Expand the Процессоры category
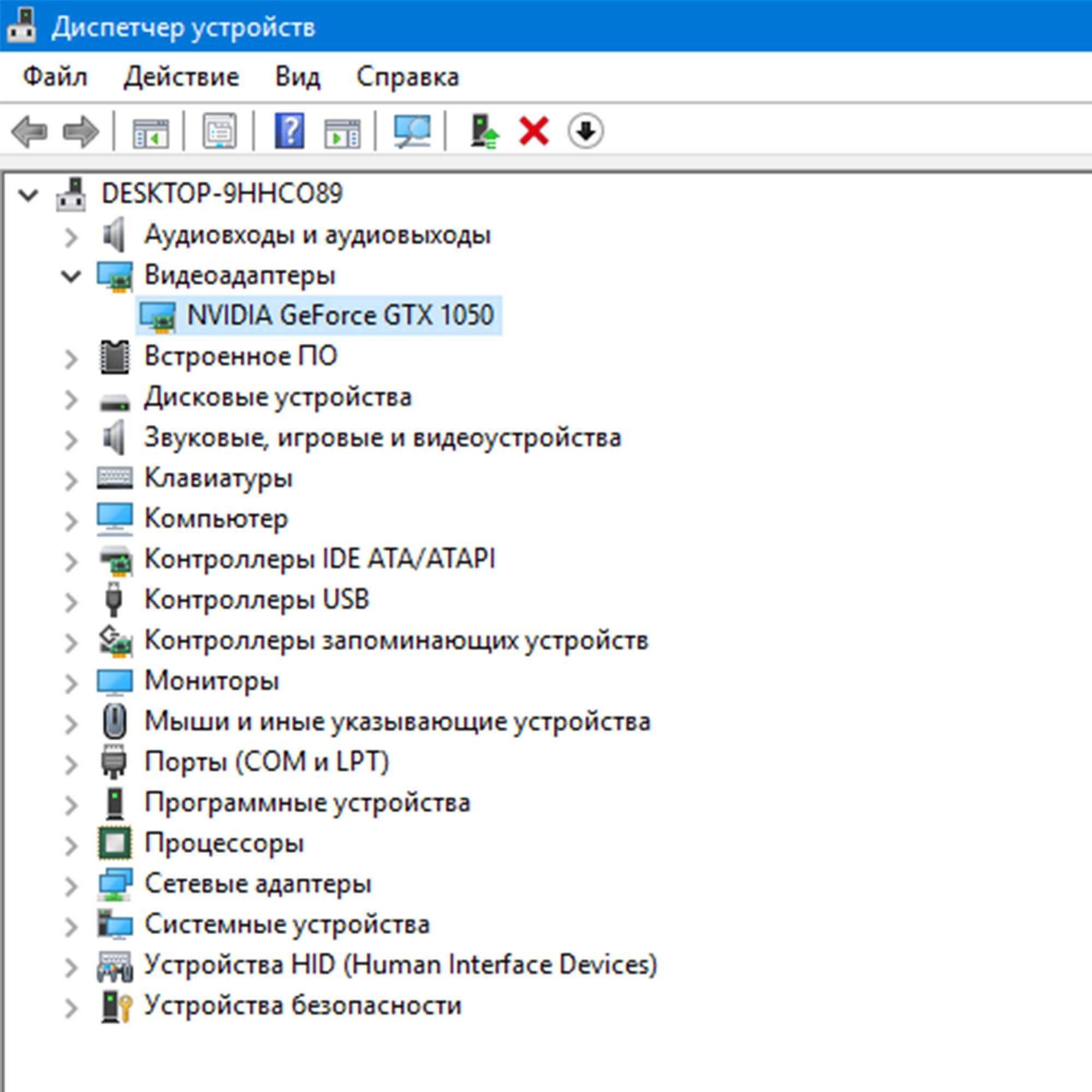Screen dimensions: 1092x1092 click(71, 845)
